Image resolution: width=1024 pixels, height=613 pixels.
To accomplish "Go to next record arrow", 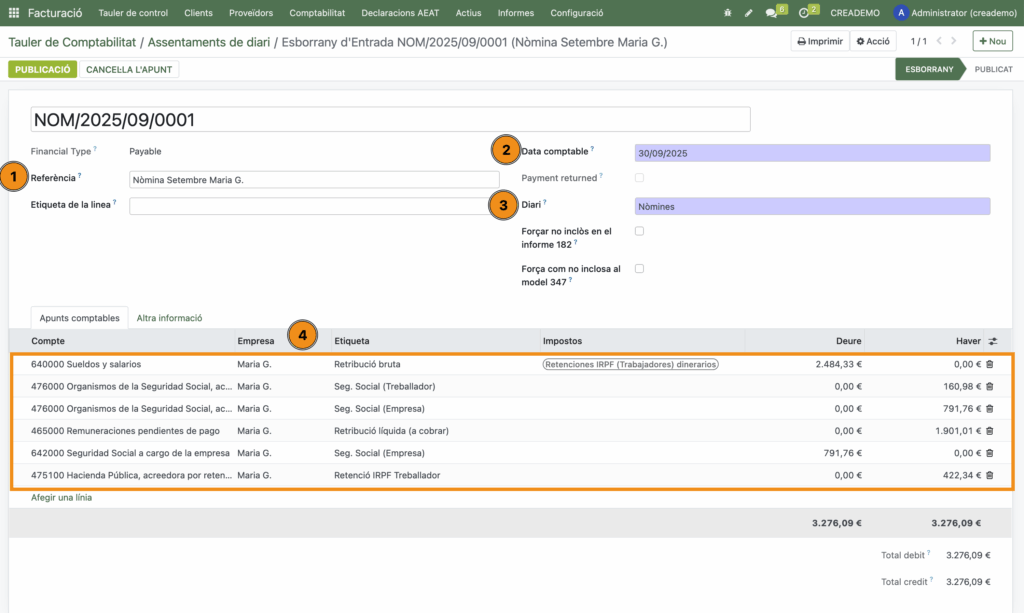I will pyautogui.click(x=954, y=42).
